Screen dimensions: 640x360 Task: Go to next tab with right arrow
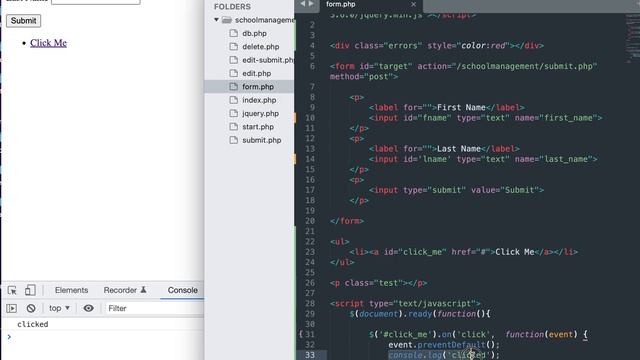pyautogui.click(x=311, y=4)
